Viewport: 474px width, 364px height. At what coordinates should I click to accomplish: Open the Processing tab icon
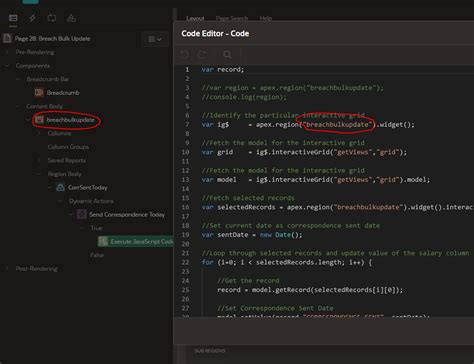[52, 18]
